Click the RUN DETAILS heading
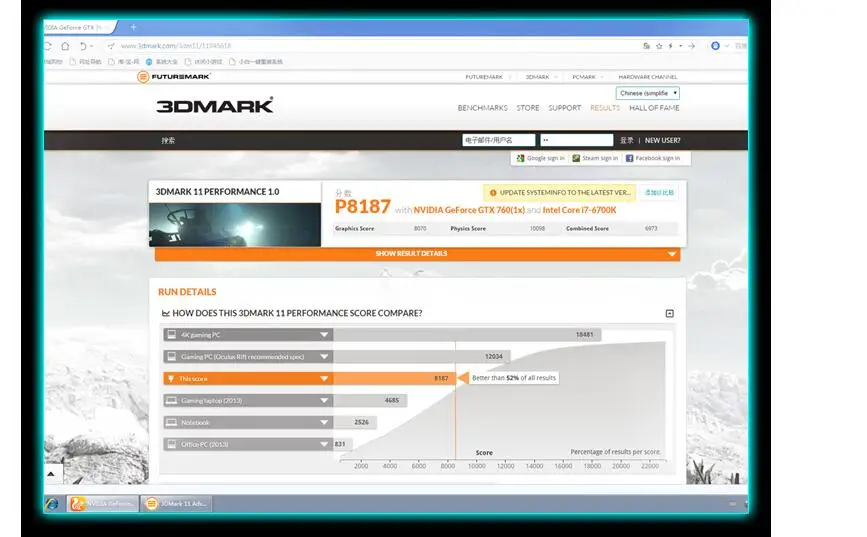The width and height of the screenshot is (867, 537). click(x=187, y=292)
